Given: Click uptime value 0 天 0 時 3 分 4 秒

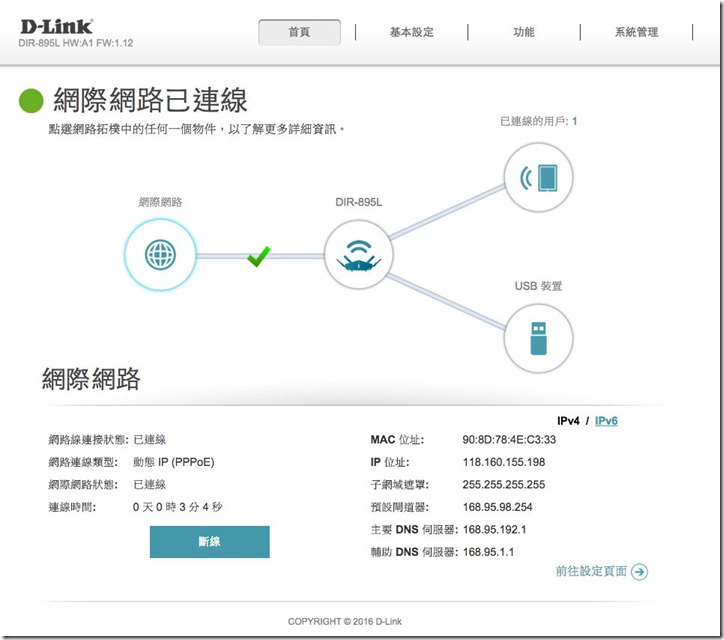Looking at the screenshot, I should (178, 507).
